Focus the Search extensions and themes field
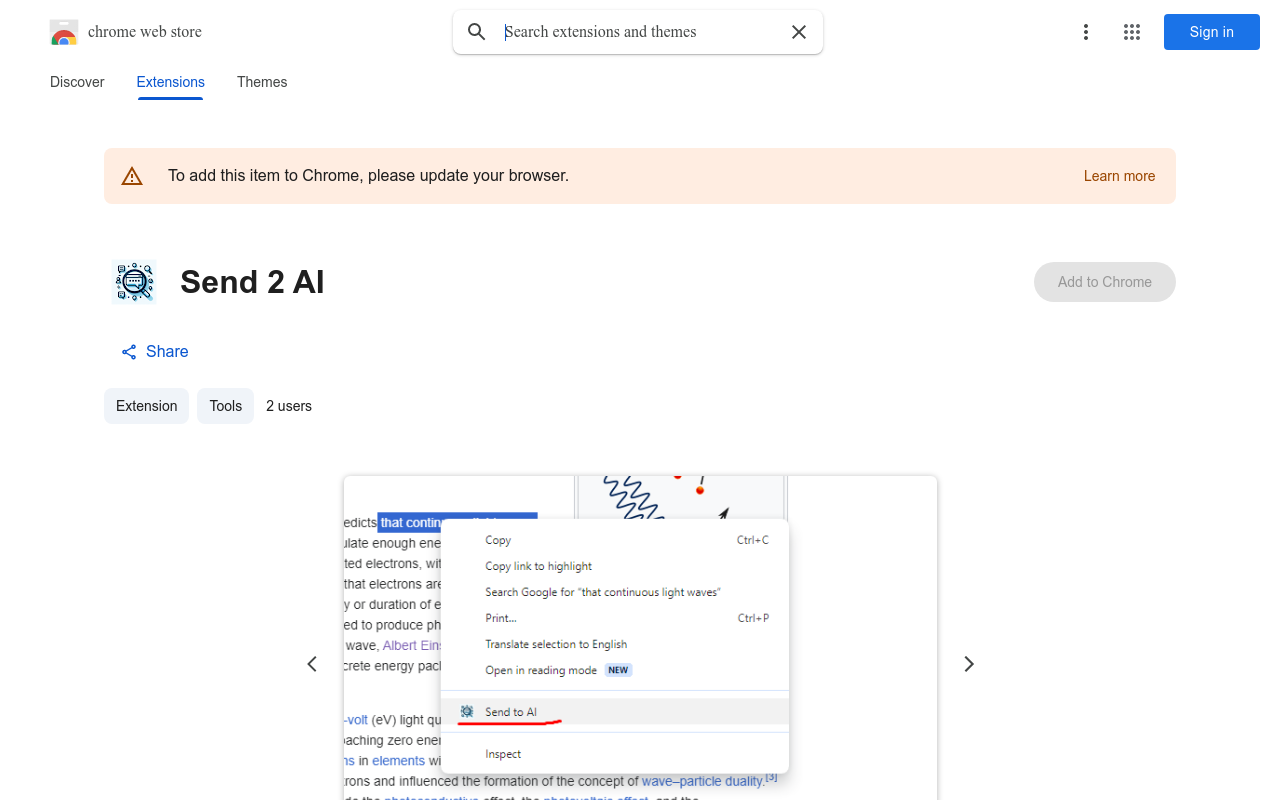Image resolution: width=1280 pixels, height=800 pixels. [640, 32]
